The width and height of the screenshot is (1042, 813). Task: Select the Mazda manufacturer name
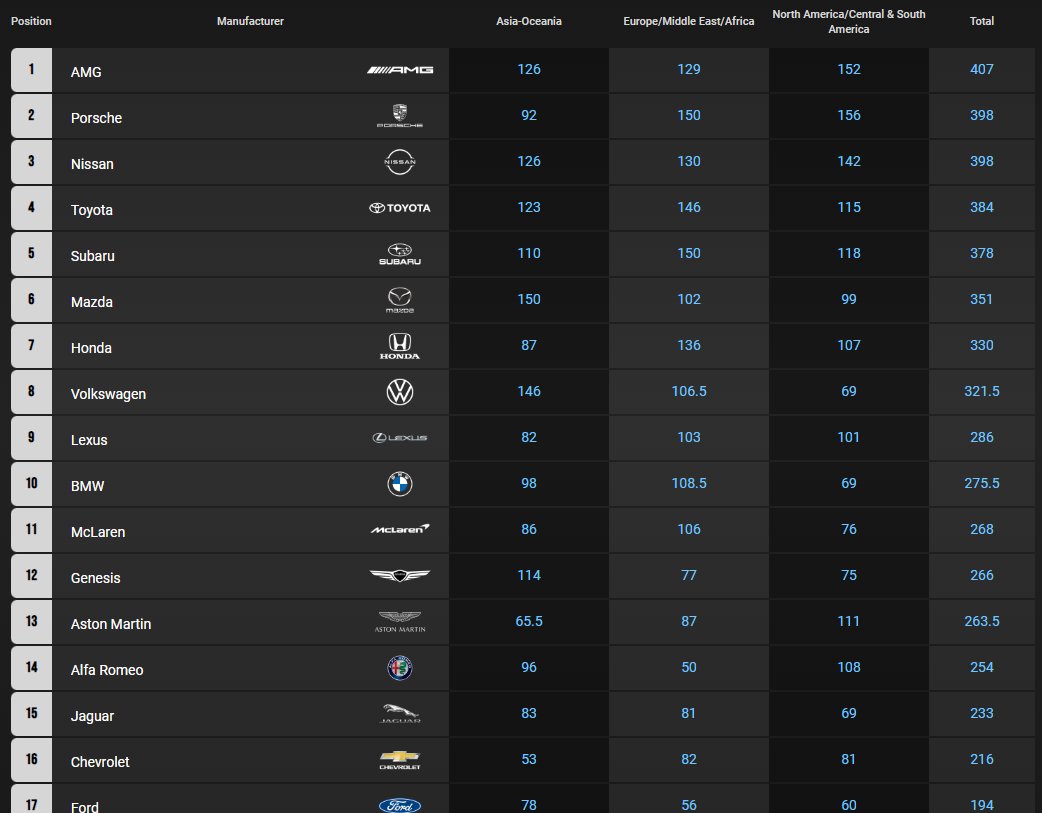[x=92, y=302]
